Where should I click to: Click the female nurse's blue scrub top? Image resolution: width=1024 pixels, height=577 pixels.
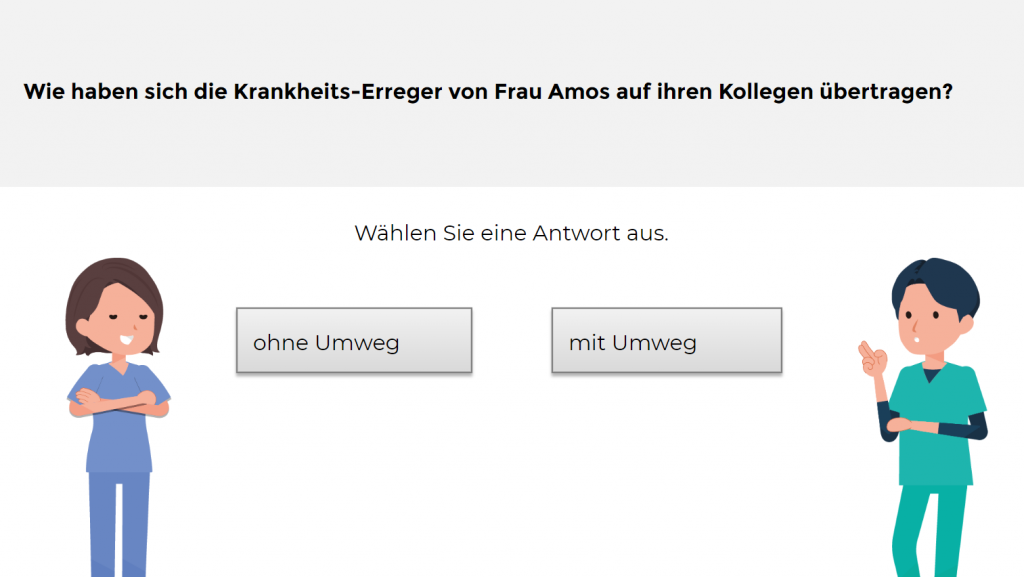(x=119, y=440)
